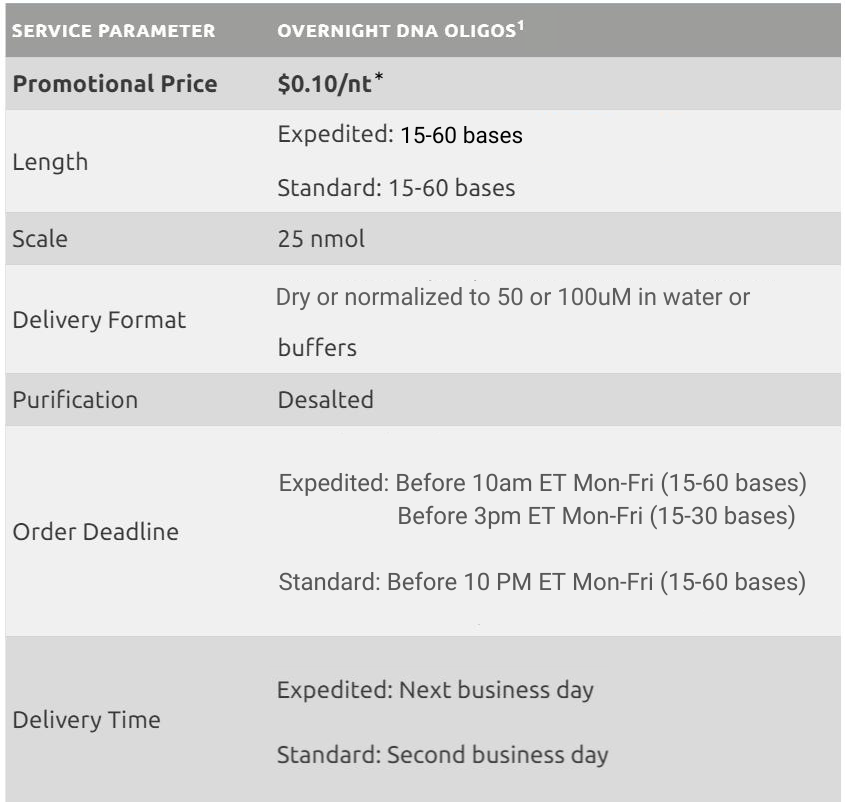Select the Order Deadline row label
This screenshot has height=802, width=845.
coord(96,532)
